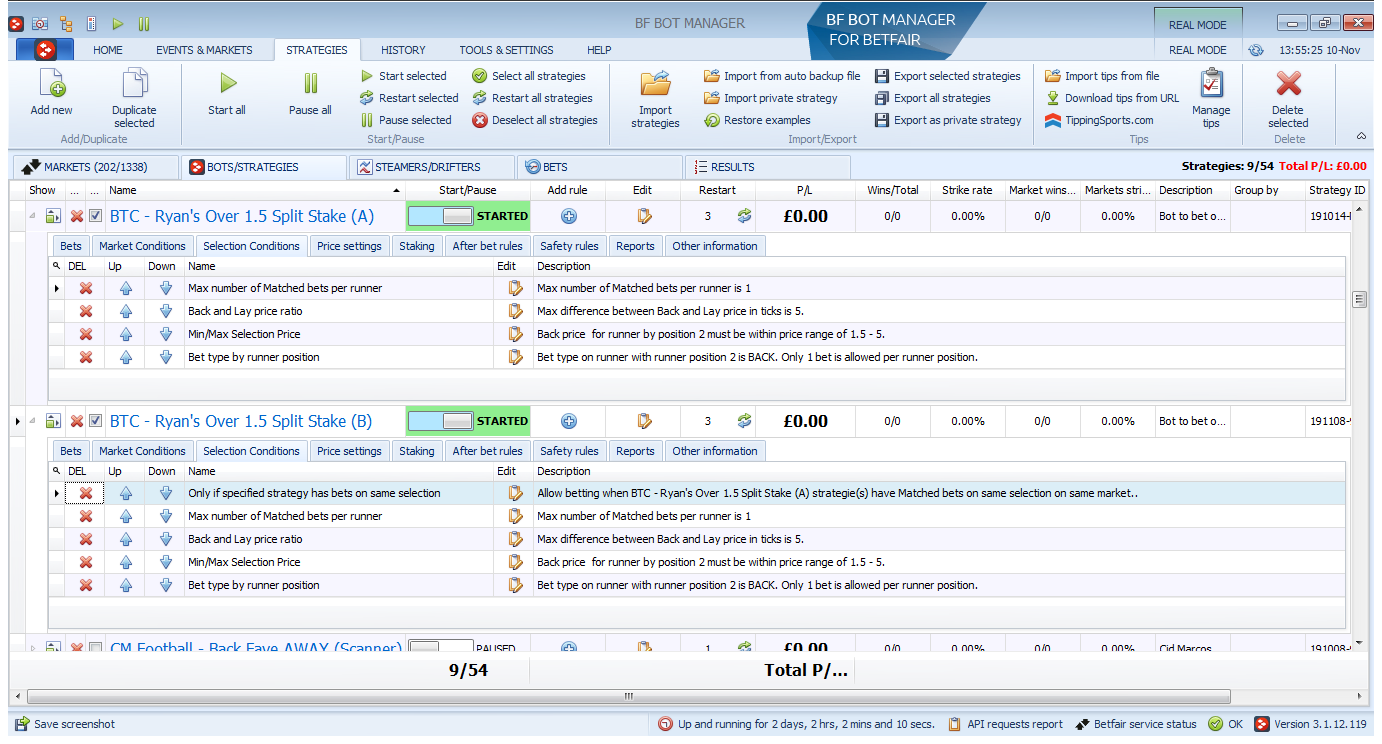Click the Duplicate selected icon

coord(134,84)
